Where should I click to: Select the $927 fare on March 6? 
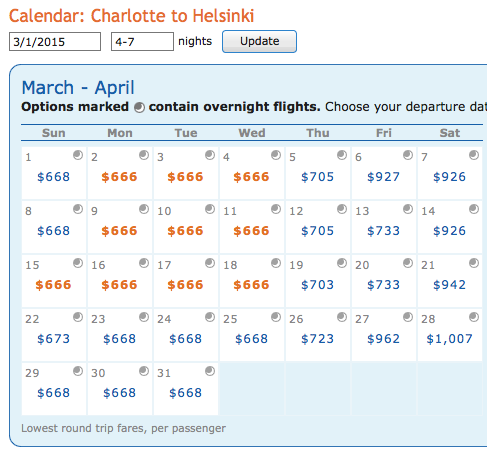(383, 177)
